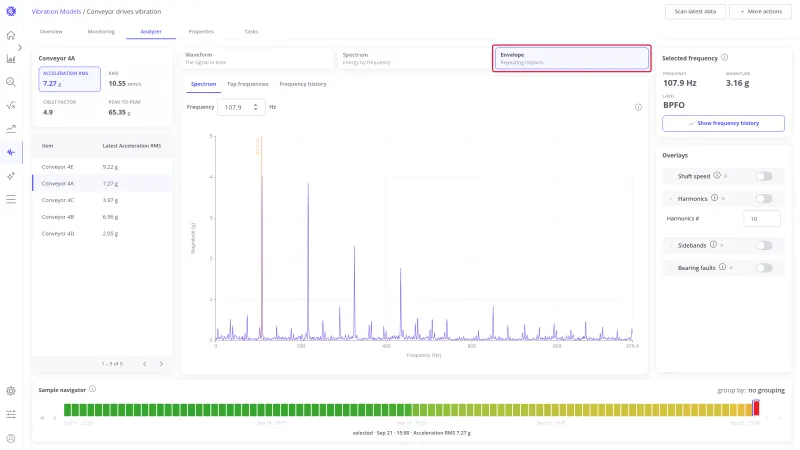The width and height of the screenshot is (800, 450).
Task: Collapse the Harmonics overlay section
Action: click(x=670, y=198)
